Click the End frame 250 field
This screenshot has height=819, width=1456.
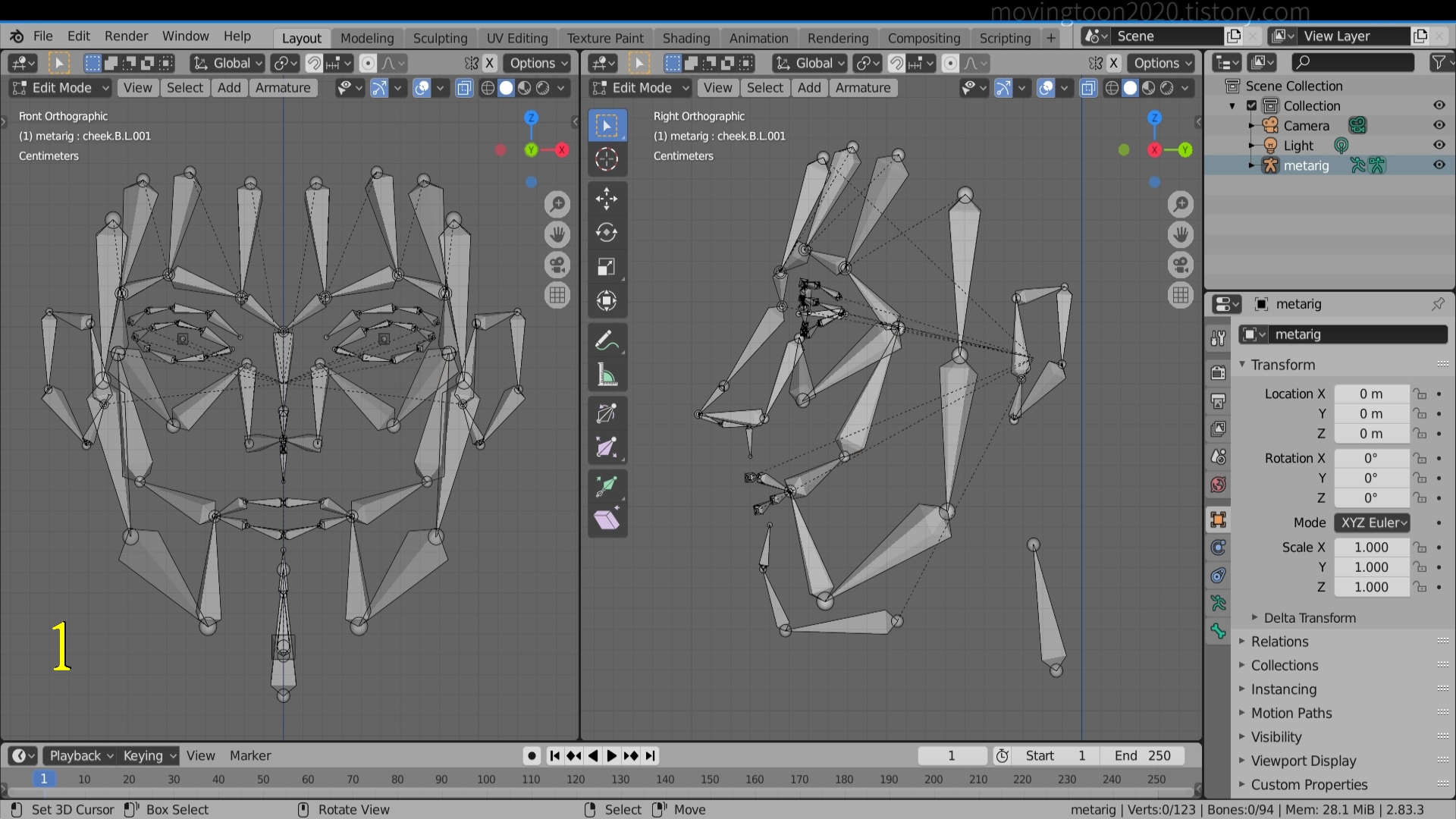pyautogui.click(x=1141, y=755)
